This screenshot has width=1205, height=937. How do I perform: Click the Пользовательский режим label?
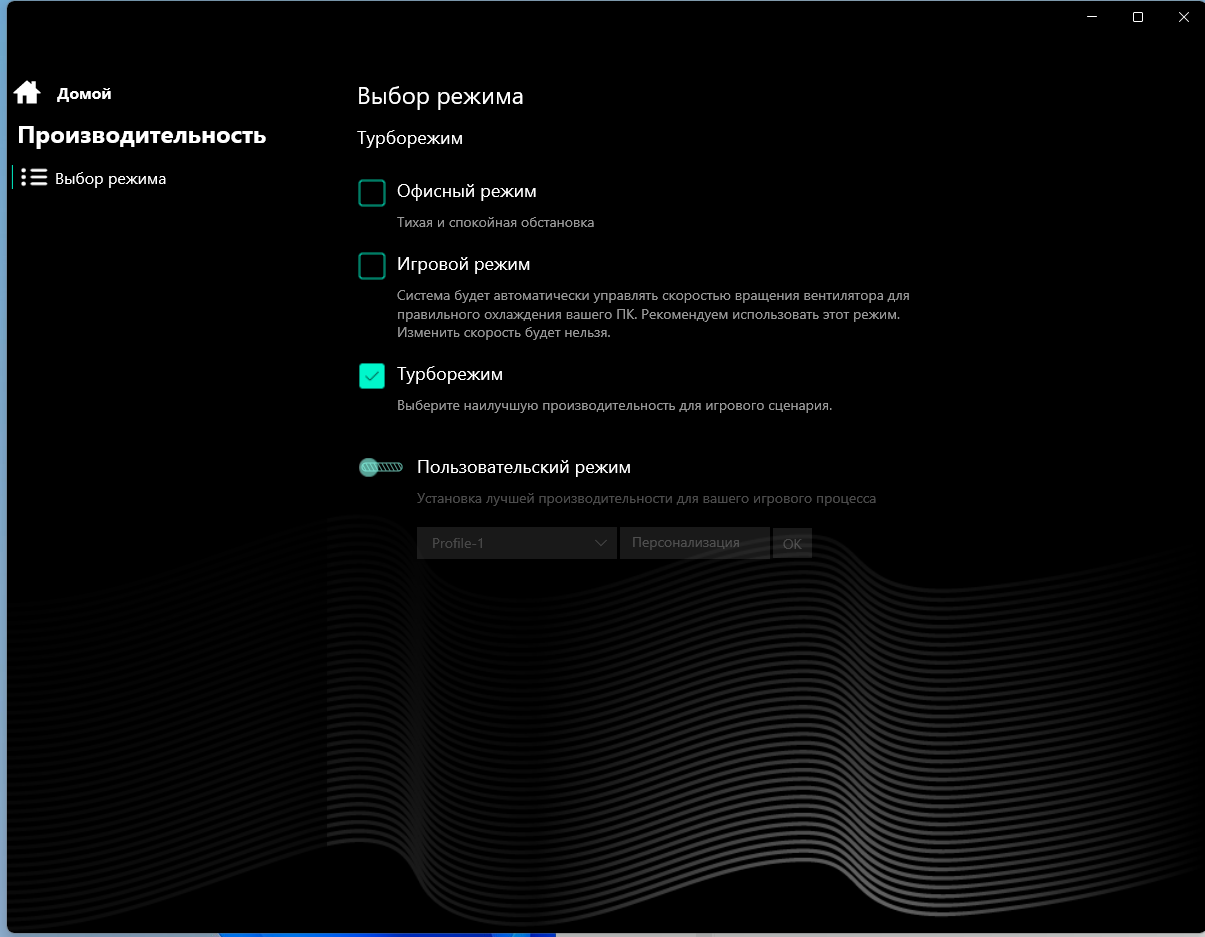point(524,467)
